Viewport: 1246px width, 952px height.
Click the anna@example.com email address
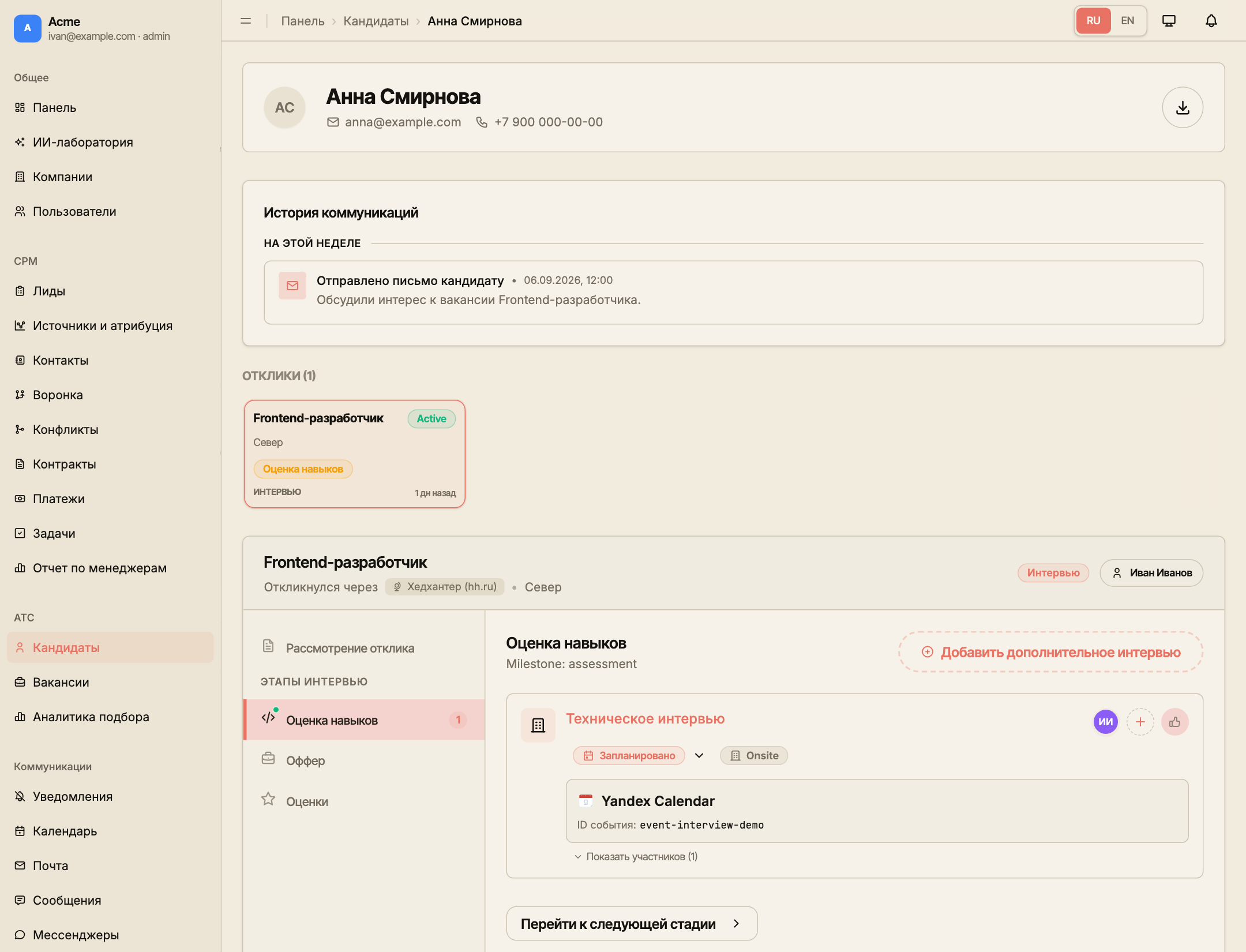click(x=403, y=122)
